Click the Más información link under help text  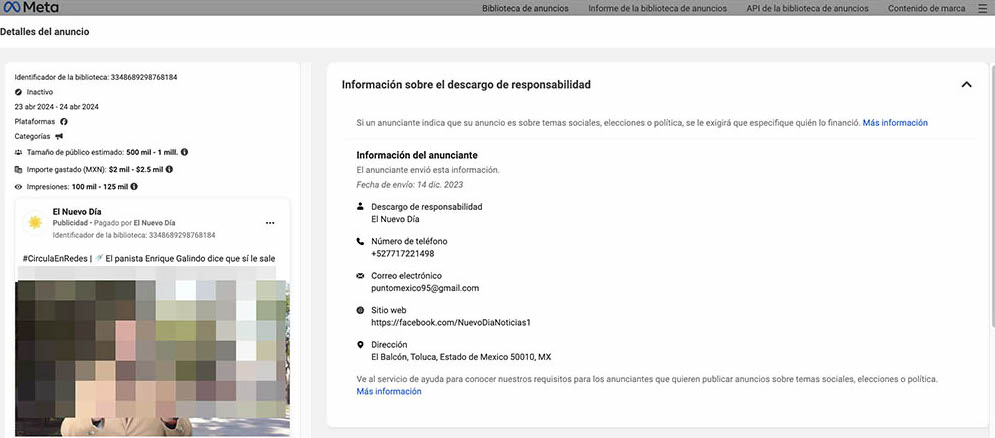(x=389, y=392)
